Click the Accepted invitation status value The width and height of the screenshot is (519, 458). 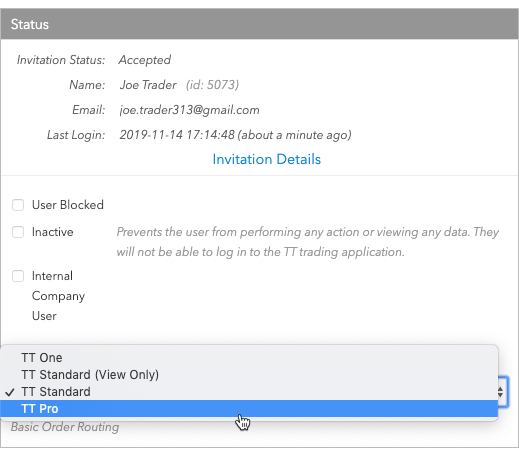145,60
